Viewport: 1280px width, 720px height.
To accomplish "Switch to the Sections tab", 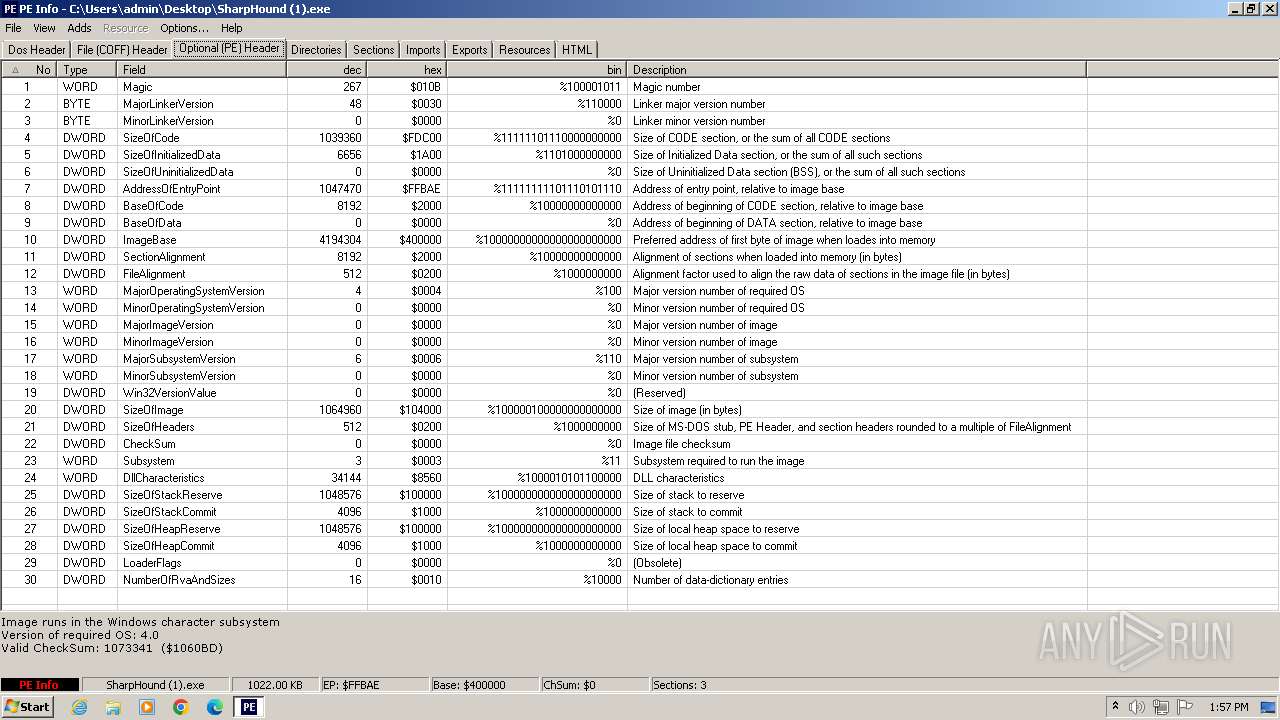I will coord(374,49).
